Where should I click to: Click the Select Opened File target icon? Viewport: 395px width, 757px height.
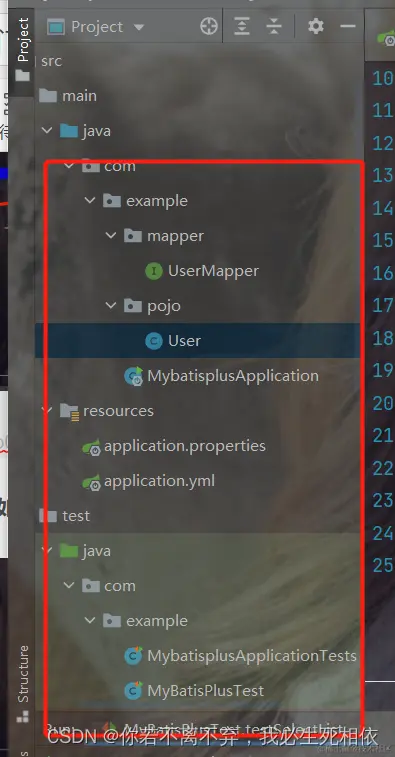point(209,27)
